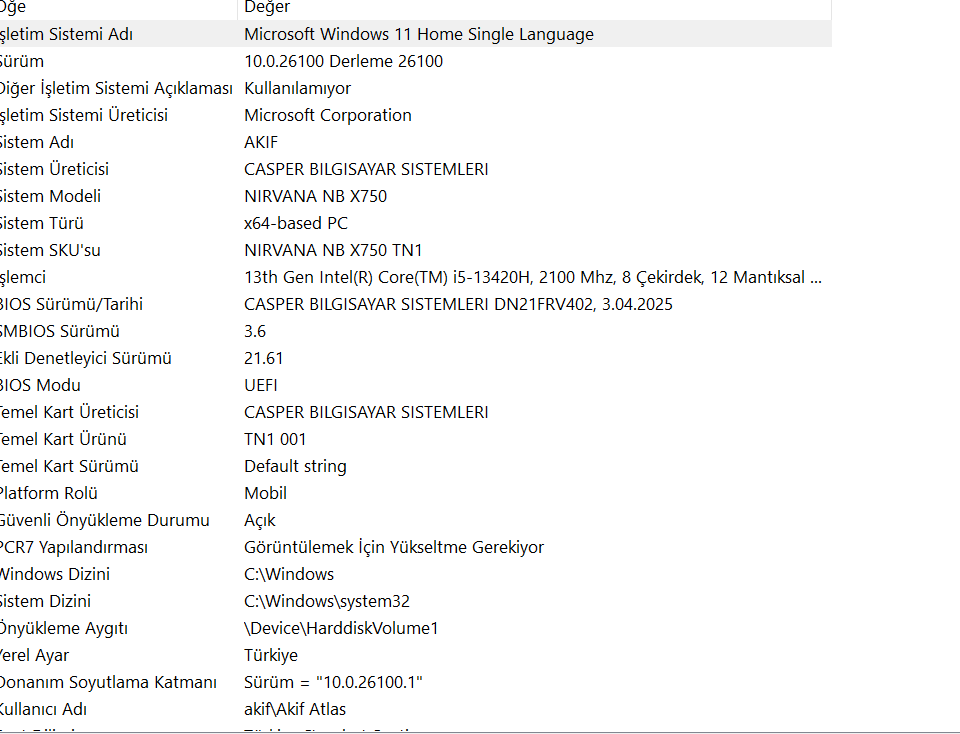Click value Görüntülemek İçin Yükseltme Gerekiyor

coord(394,547)
